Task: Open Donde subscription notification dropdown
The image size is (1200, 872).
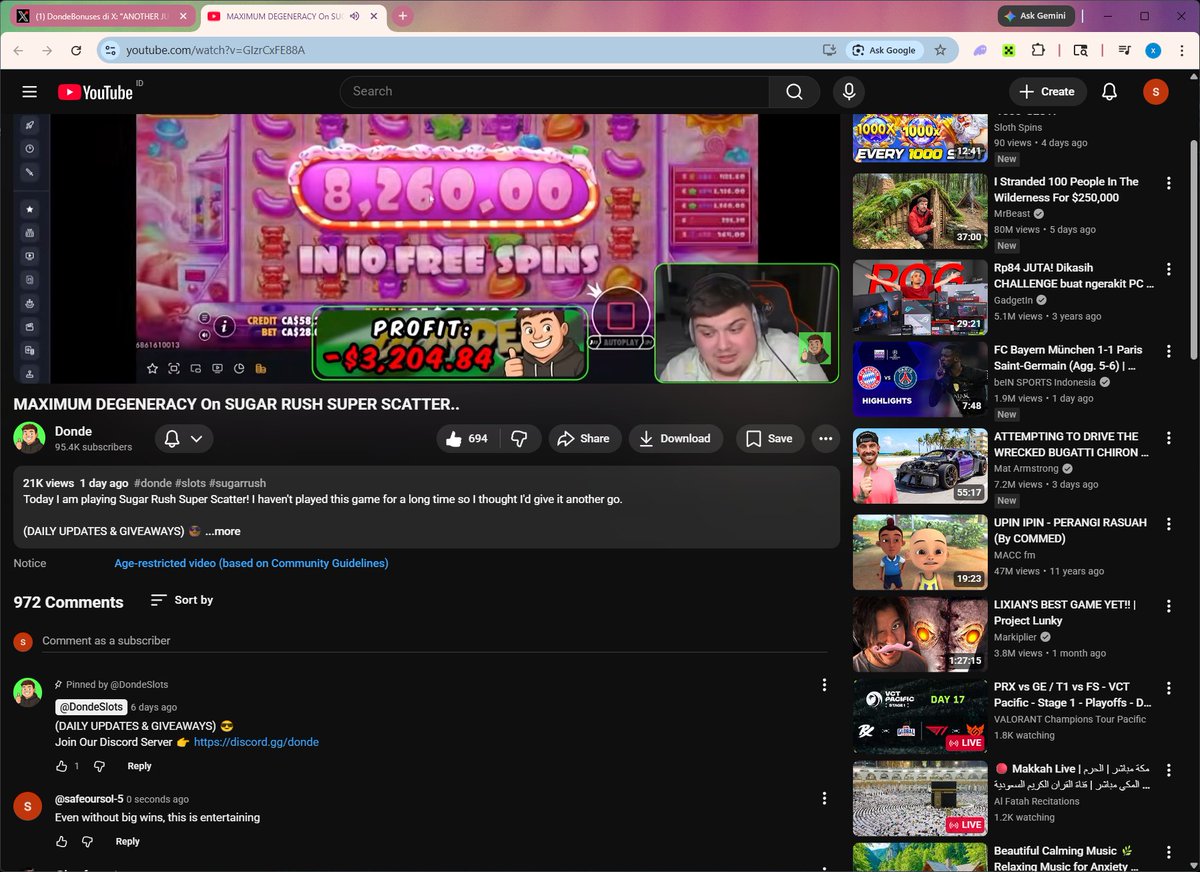Action: [x=184, y=438]
